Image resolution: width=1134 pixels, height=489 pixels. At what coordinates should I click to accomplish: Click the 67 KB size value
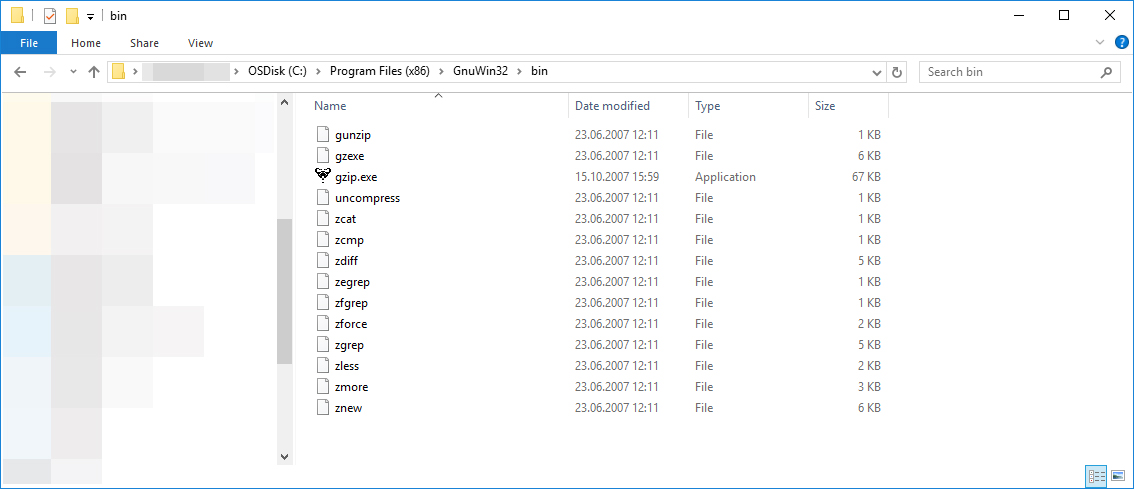866,177
